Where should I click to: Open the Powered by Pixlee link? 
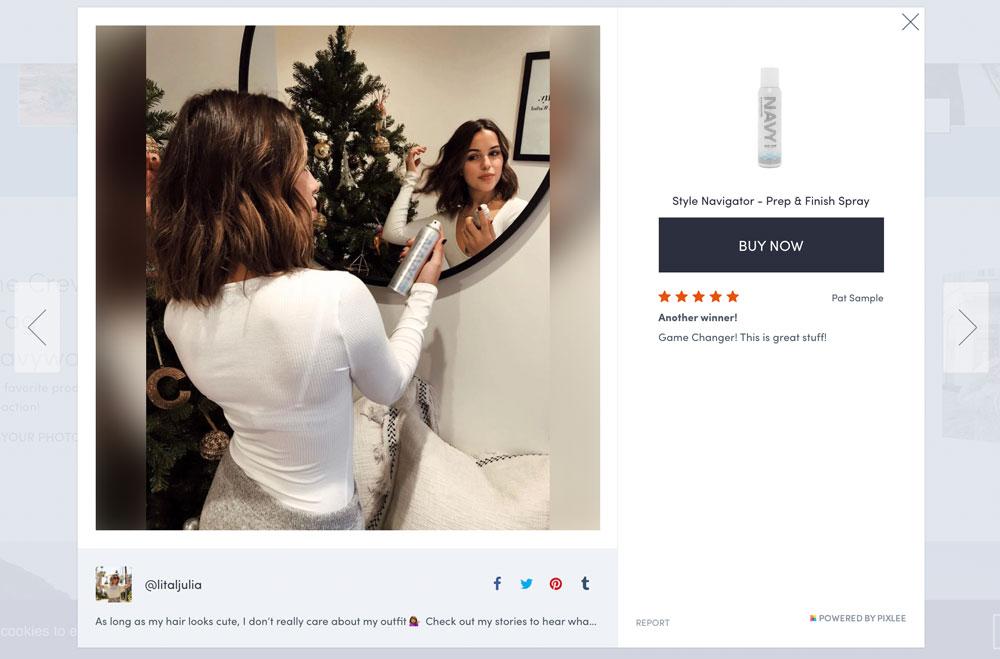[x=858, y=618]
